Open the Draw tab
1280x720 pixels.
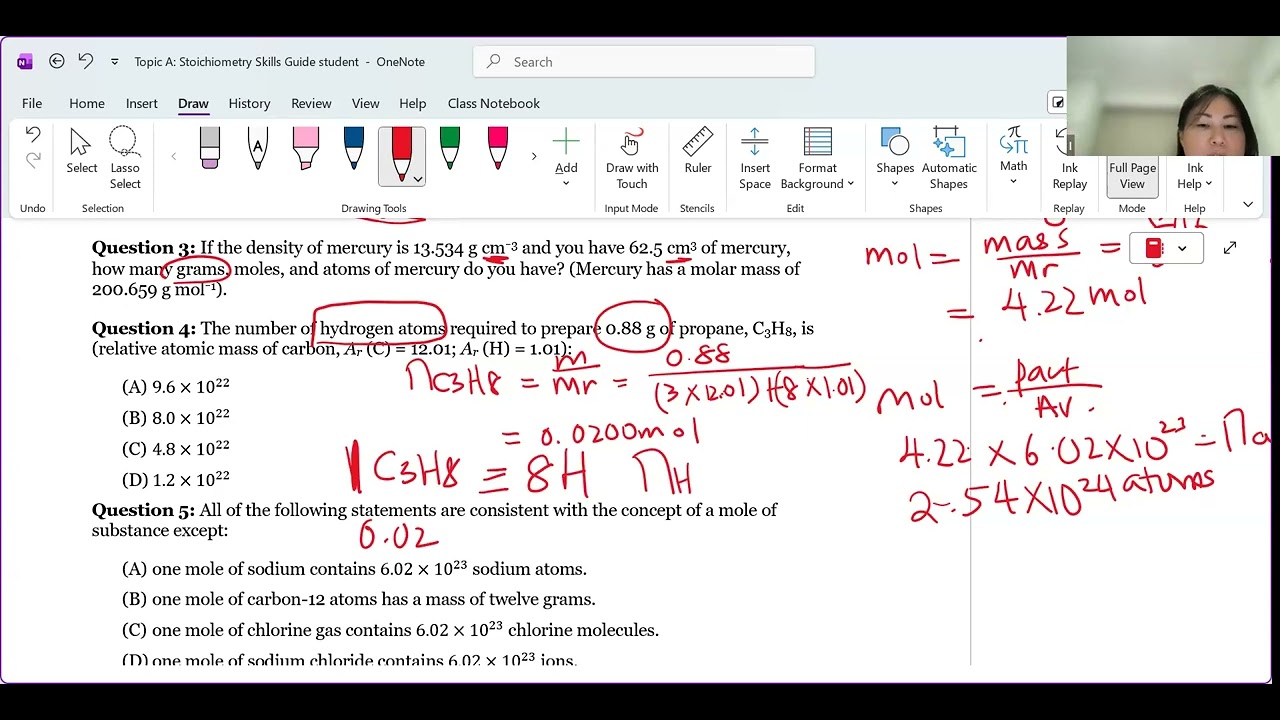(193, 103)
